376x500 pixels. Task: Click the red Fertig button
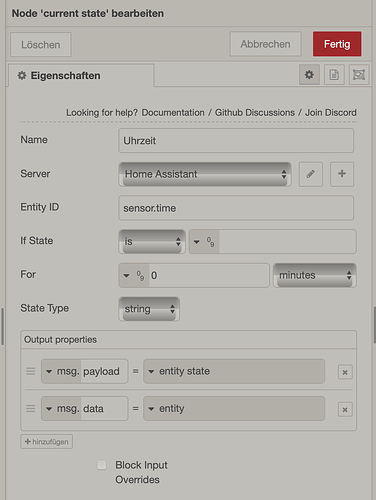(x=337, y=44)
